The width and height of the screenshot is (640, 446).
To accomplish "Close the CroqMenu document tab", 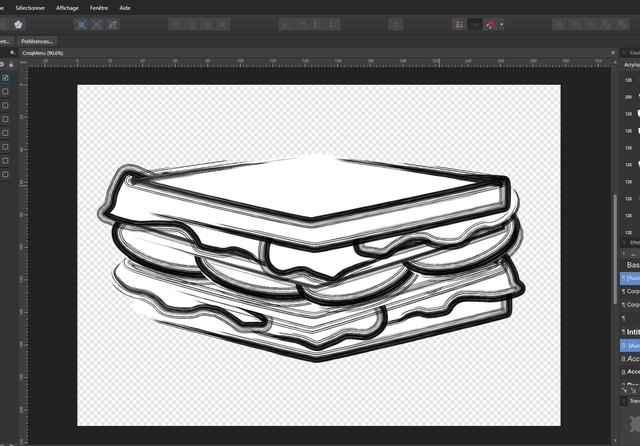I will pos(613,53).
